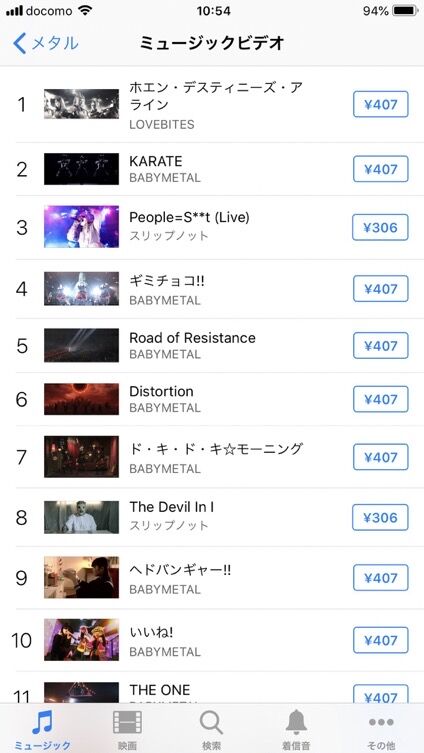Buy People=S**t (Live) for ¥306
Viewport: 424px width, 753px height.
tap(381, 227)
